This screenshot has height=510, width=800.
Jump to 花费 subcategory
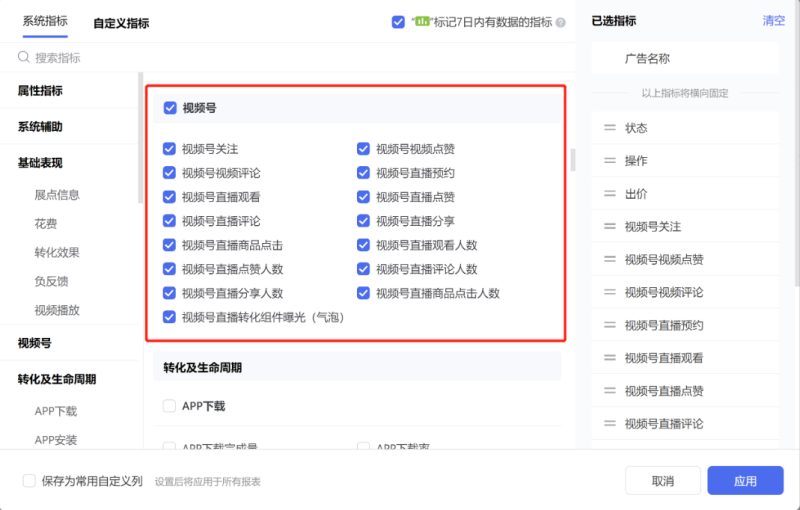46,223
